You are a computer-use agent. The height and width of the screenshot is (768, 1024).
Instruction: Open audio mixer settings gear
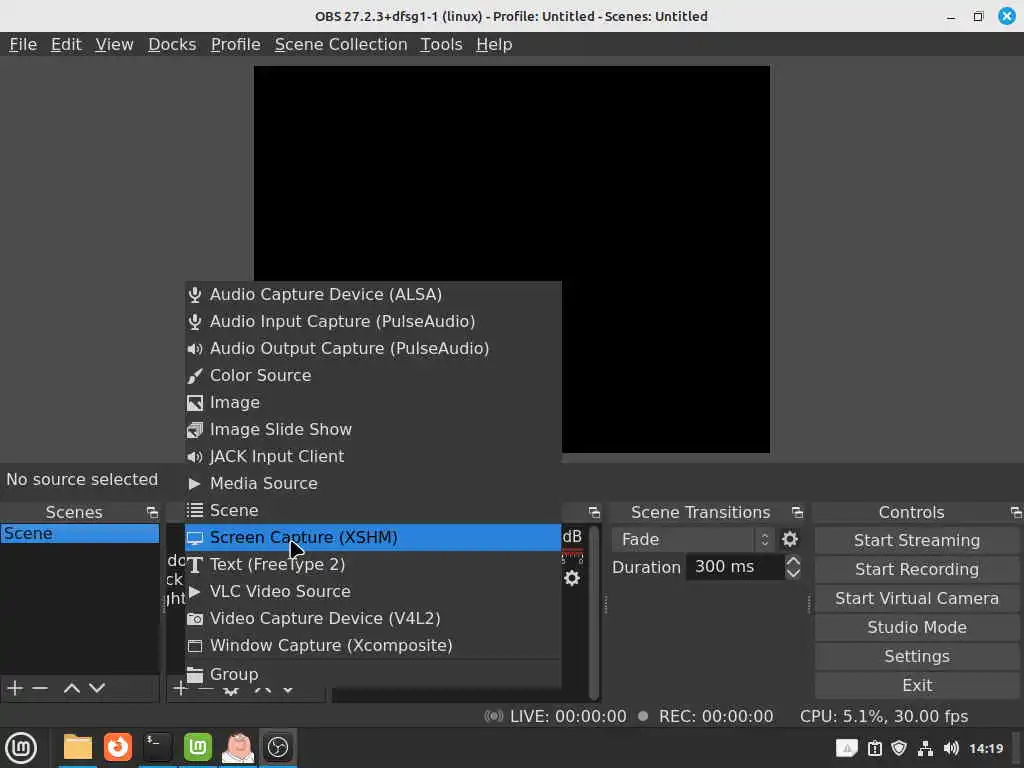tap(571, 578)
